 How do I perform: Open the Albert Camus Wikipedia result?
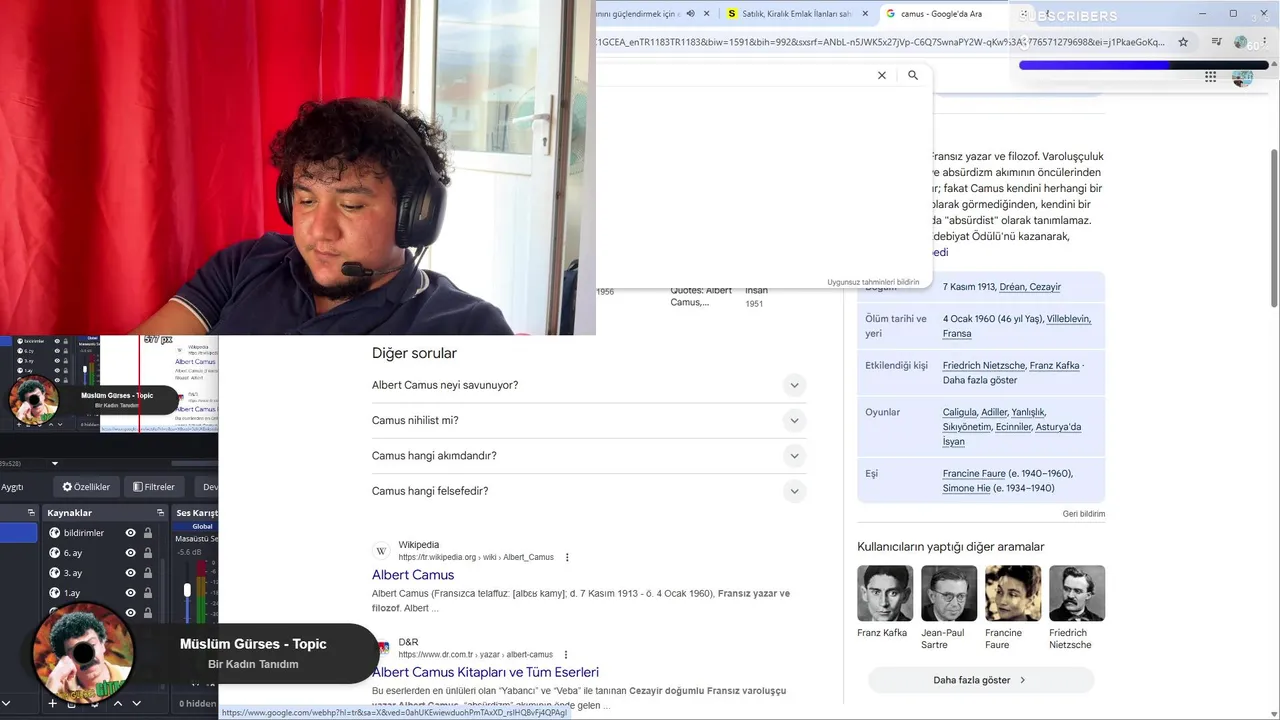(x=413, y=575)
